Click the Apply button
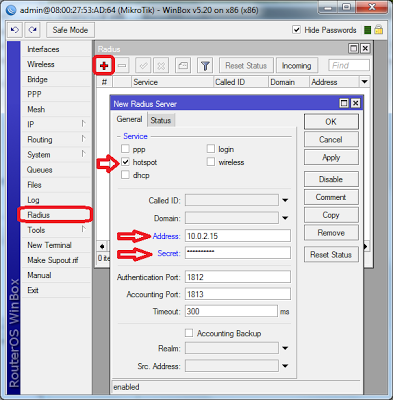Image resolution: width=393 pixels, height=400 pixels. (x=331, y=157)
